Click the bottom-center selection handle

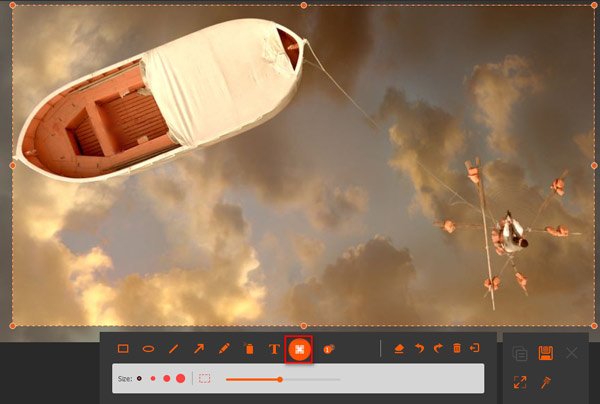point(303,326)
